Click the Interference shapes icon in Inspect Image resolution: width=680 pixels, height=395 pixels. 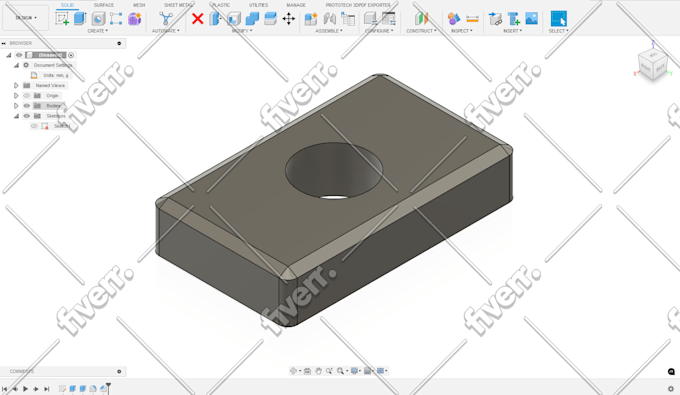[454, 19]
